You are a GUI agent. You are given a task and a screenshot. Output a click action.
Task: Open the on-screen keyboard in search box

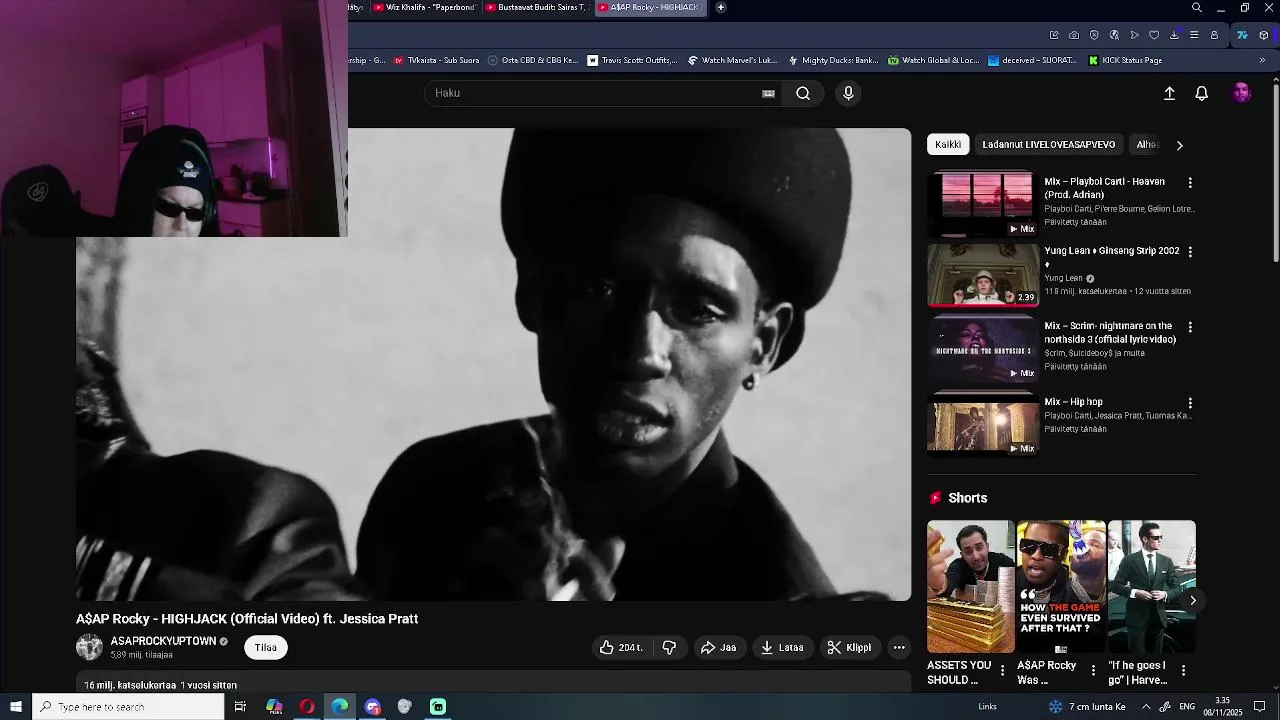point(768,93)
